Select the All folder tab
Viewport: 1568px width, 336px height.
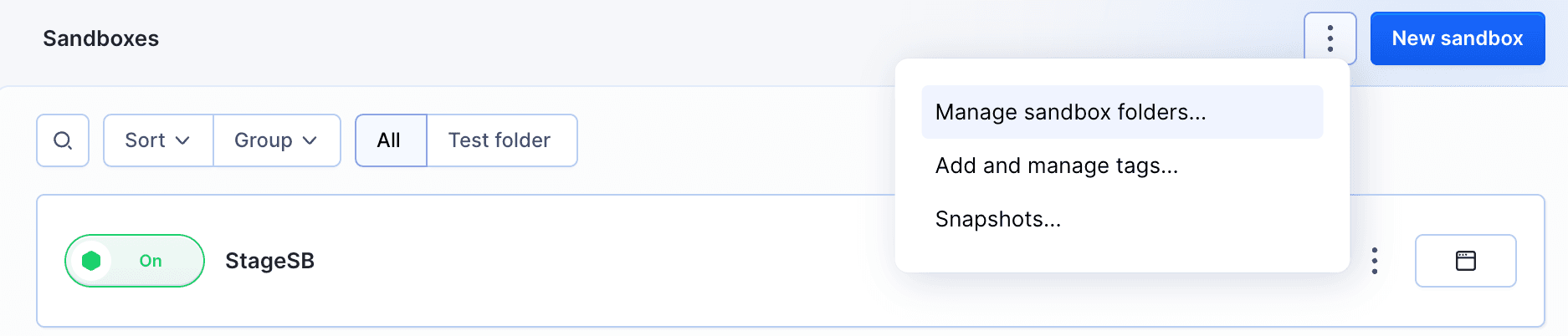(x=390, y=140)
